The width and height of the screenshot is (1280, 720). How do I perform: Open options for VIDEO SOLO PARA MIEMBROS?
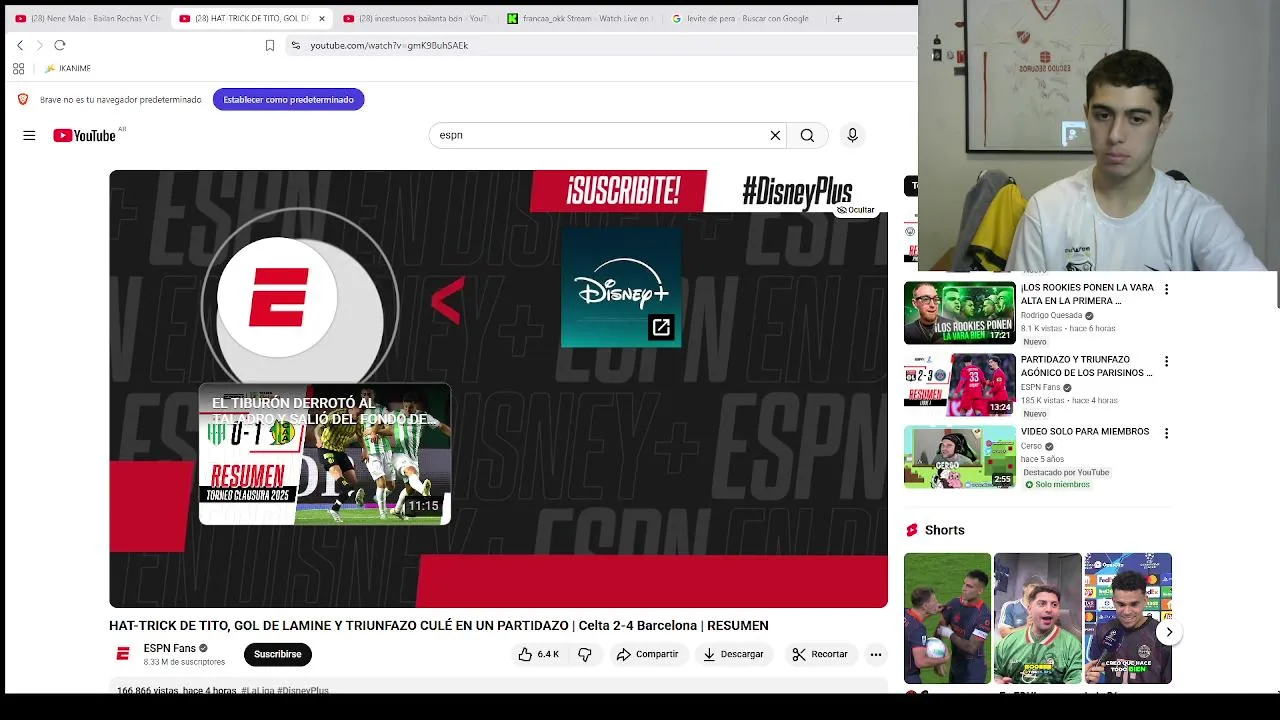coord(1166,433)
